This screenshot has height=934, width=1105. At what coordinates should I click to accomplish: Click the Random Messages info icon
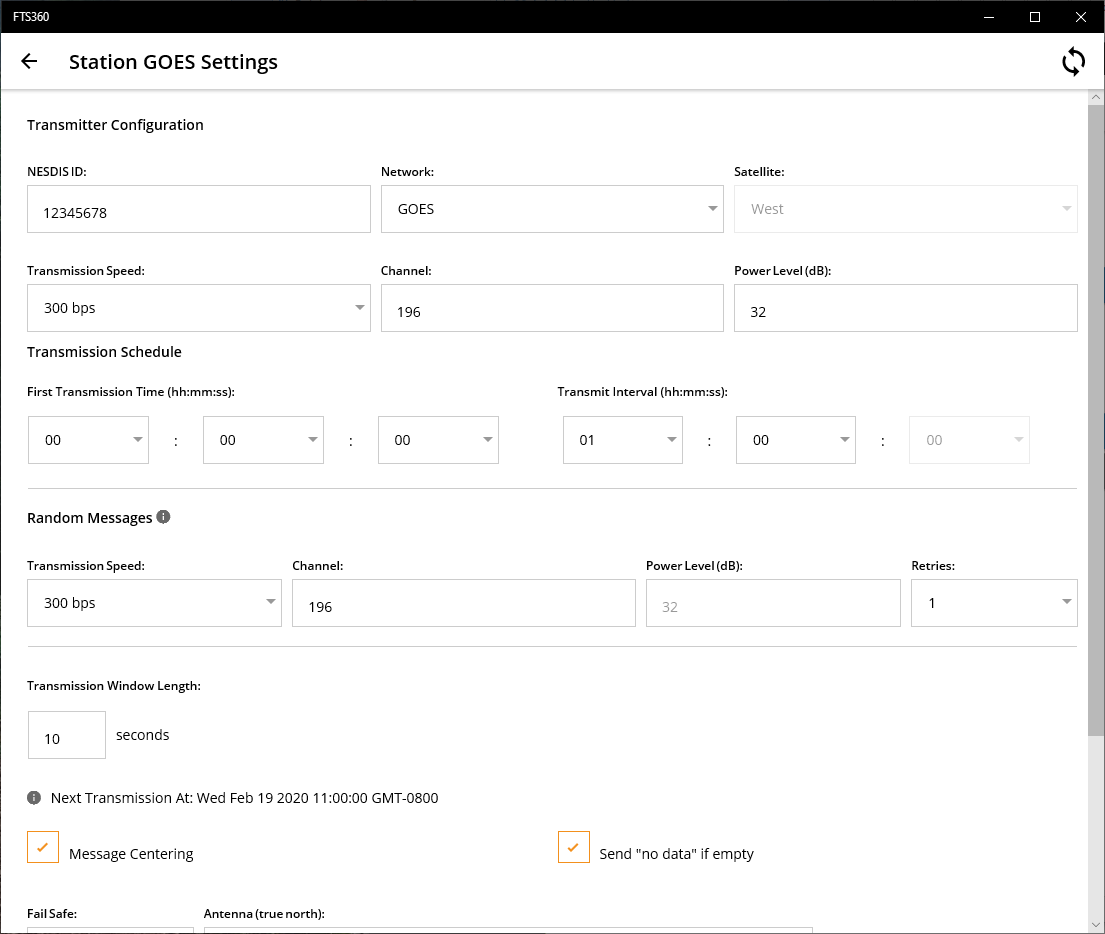(x=163, y=517)
